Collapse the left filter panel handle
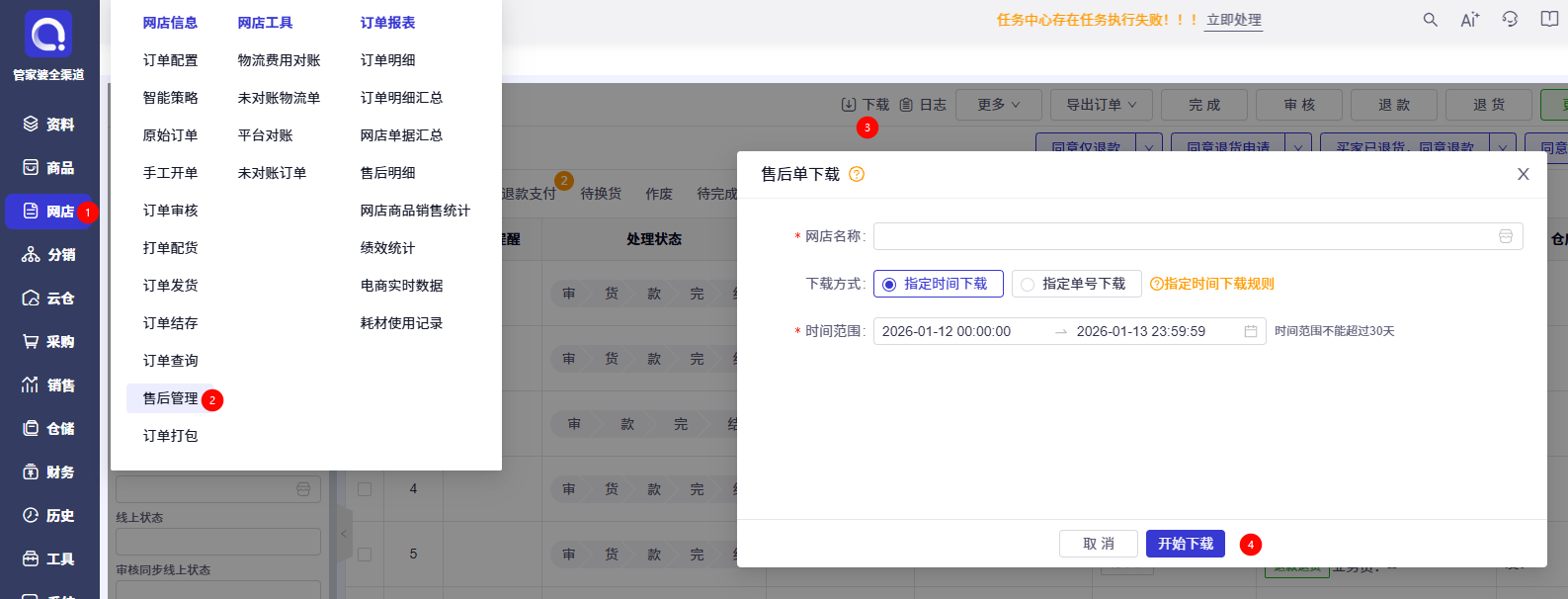Viewport: 1568px width, 599px height. (343, 534)
